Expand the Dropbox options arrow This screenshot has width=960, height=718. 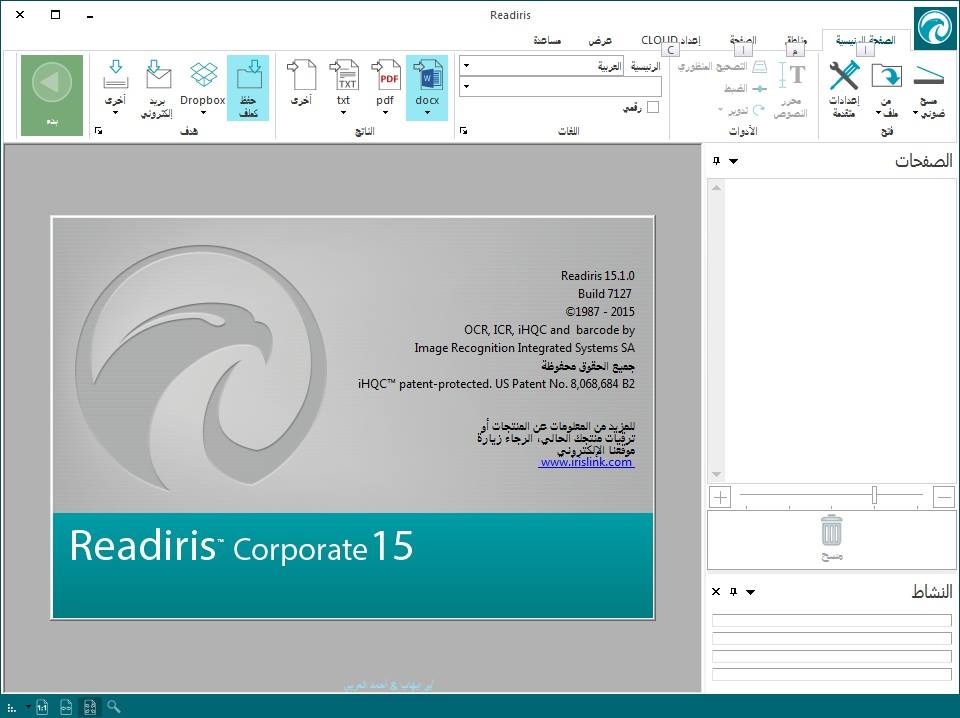[203, 113]
